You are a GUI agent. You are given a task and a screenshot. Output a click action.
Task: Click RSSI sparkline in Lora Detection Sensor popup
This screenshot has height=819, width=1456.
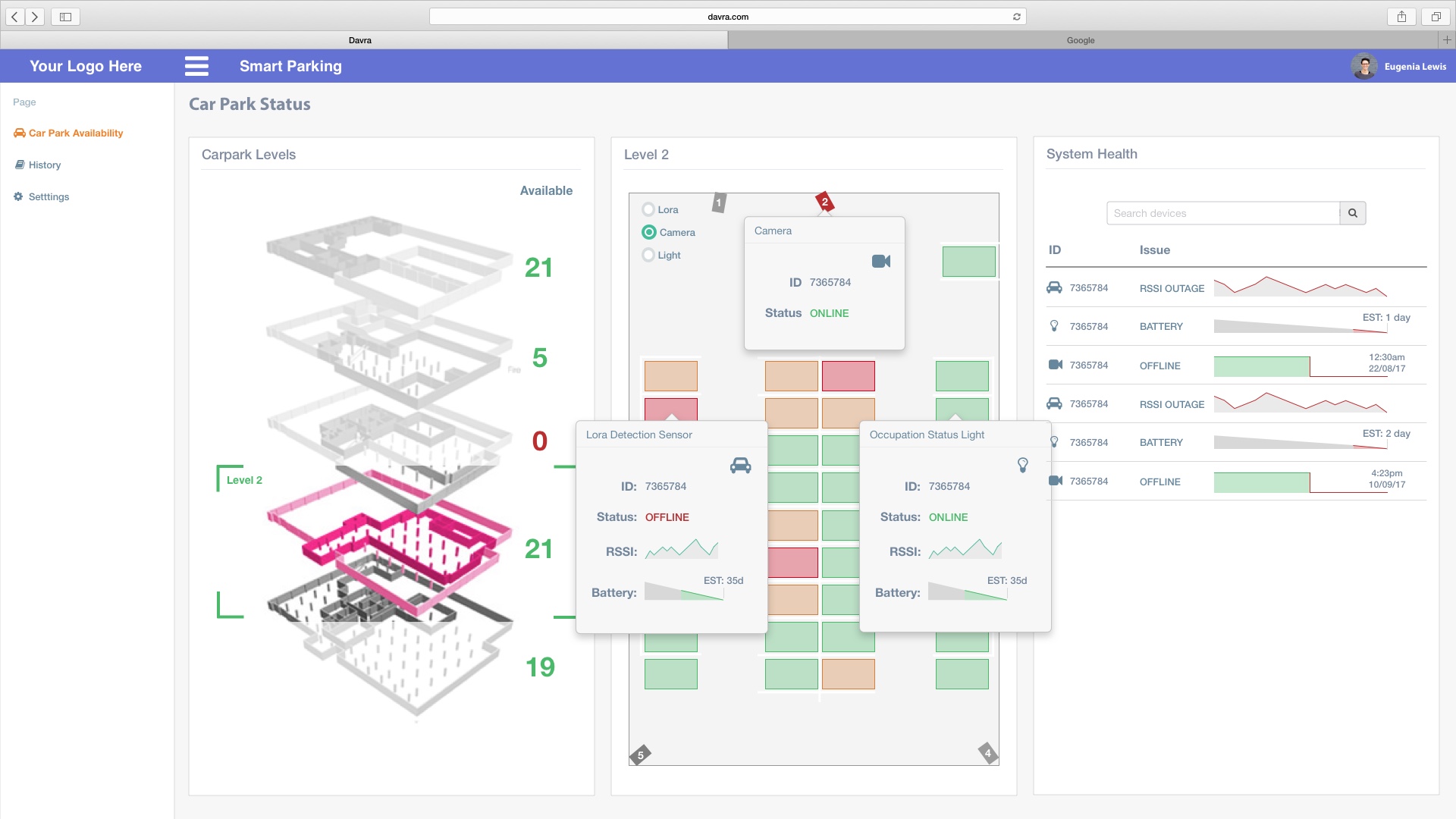[682, 549]
